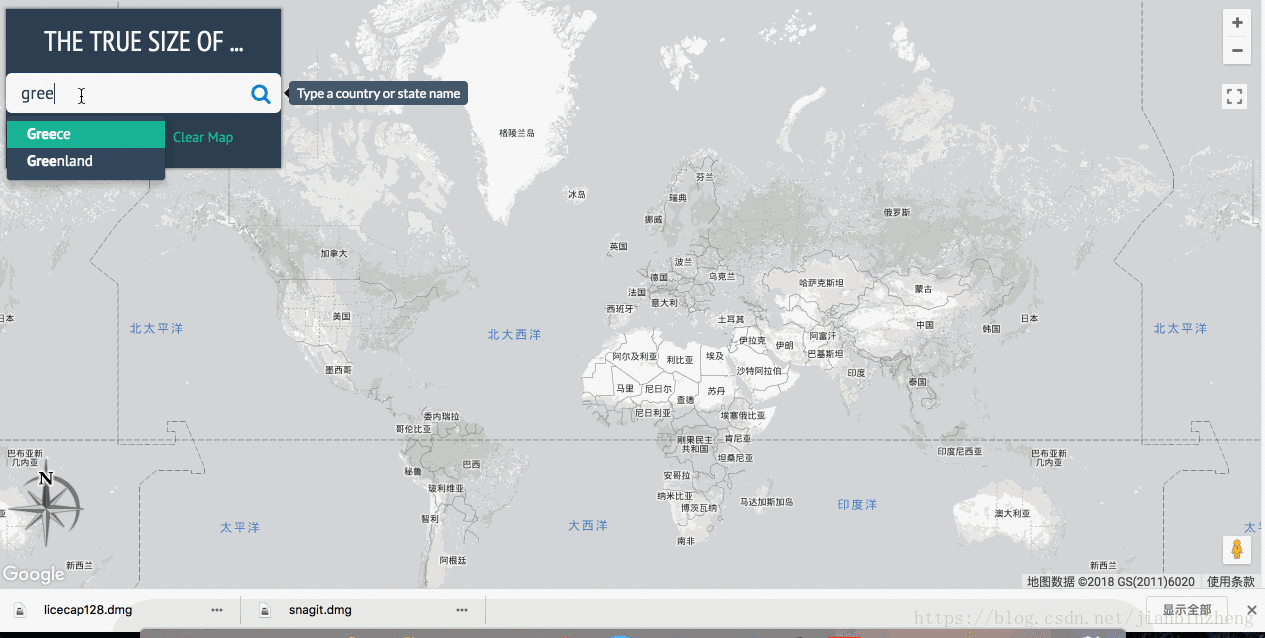The height and width of the screenshot is (638, 1265).
Task: Click the 利比亚 country label
Action: [679, 360]
